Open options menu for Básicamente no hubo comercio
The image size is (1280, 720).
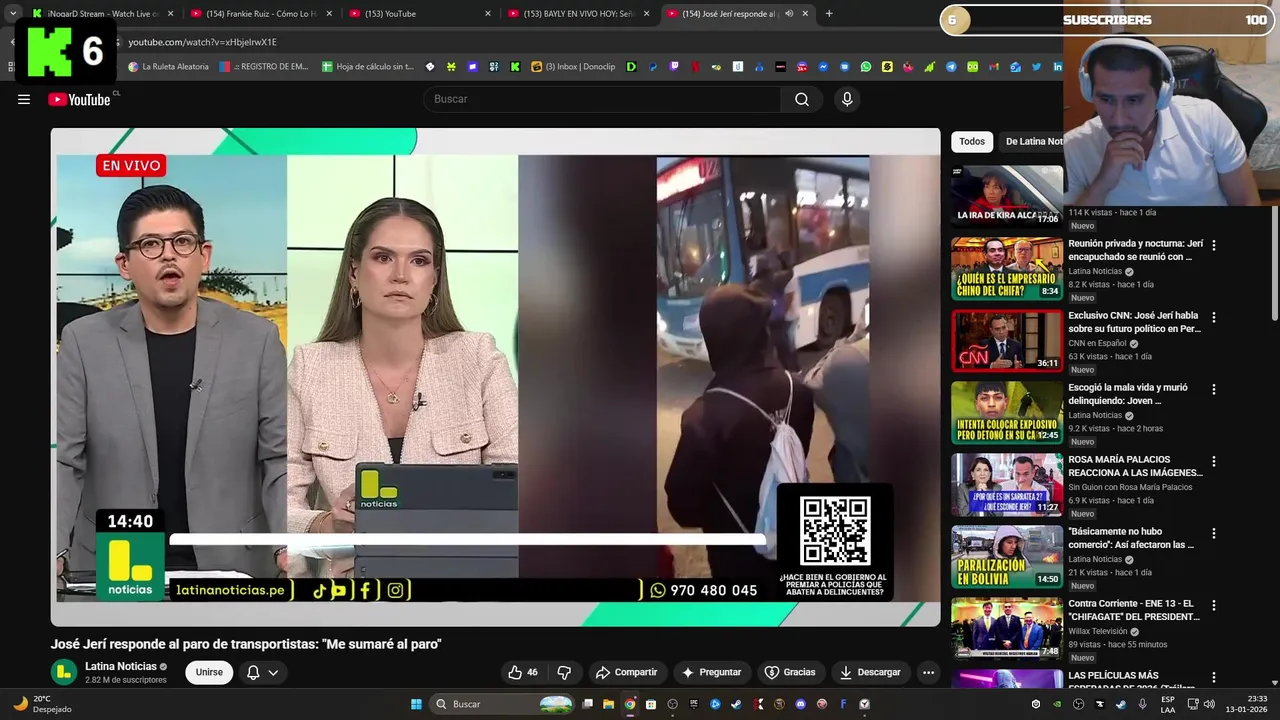point(1214,533)
